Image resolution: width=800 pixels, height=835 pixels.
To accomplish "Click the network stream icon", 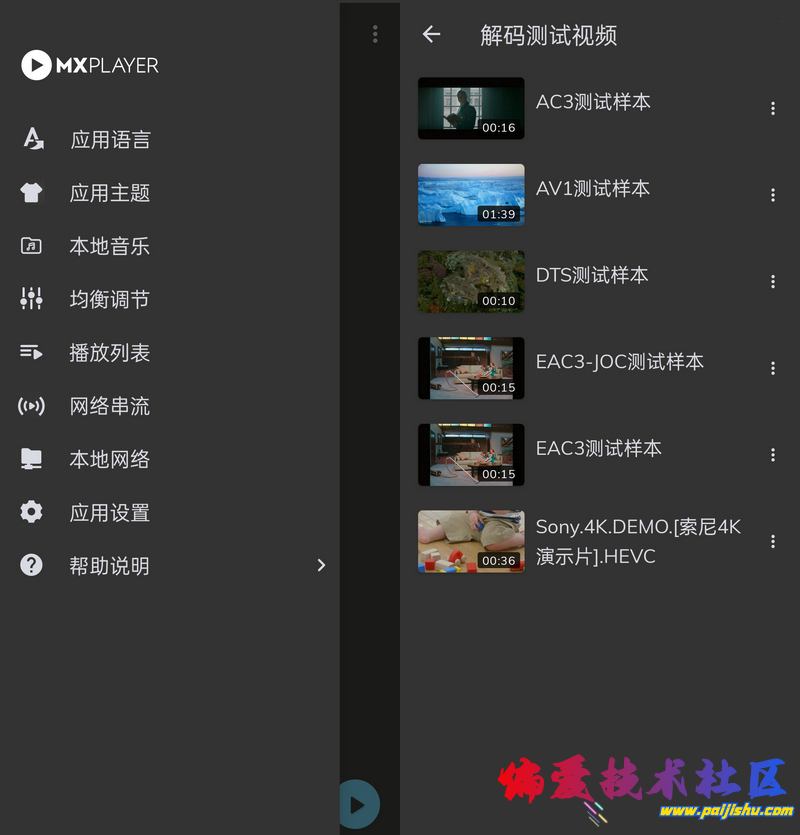I will (32, 406).
